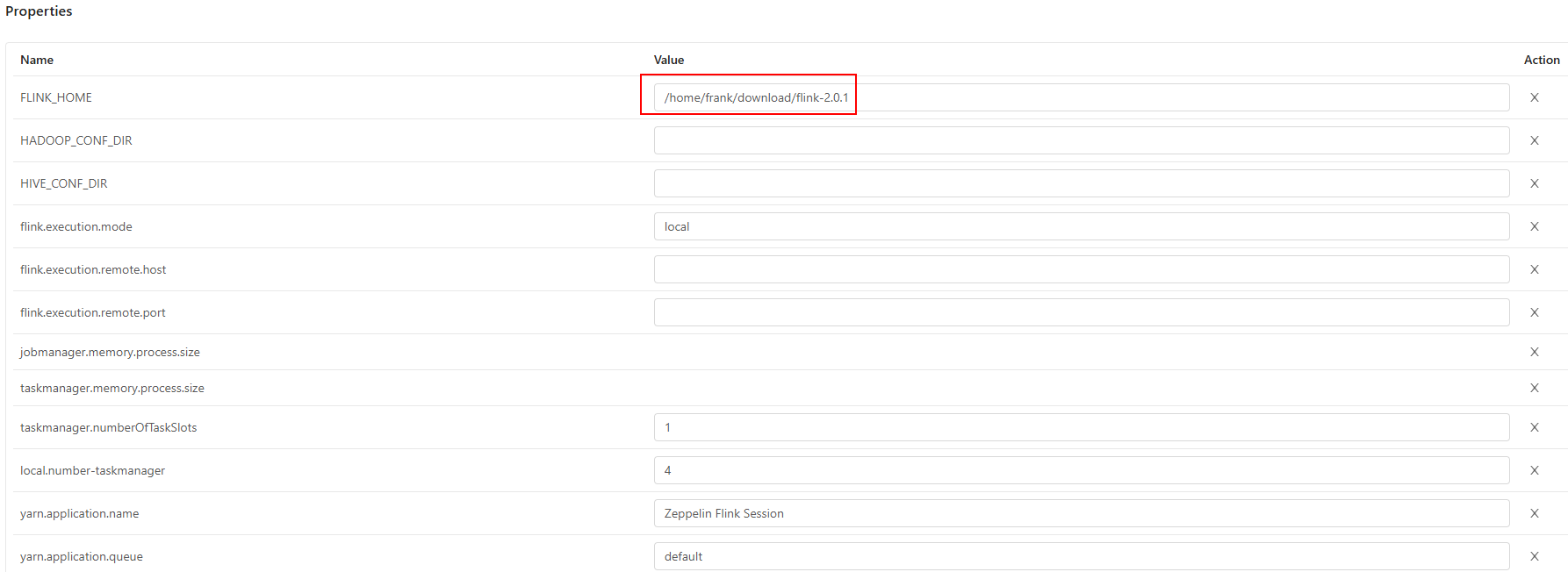Remove jobmanager.memory.process.size property
The image size is (1568, 572).
1535,352
